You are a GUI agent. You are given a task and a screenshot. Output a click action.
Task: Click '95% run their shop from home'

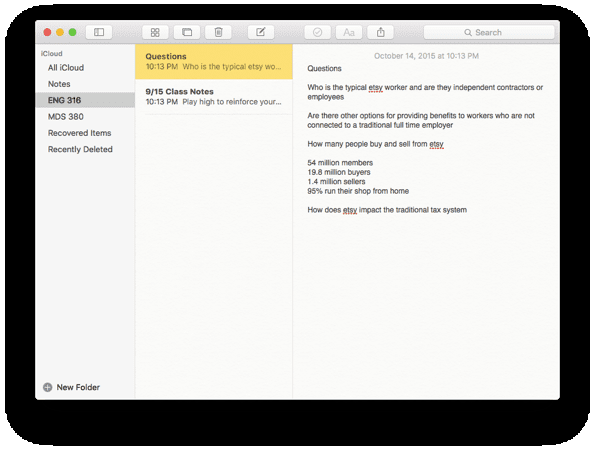point(358,191)
